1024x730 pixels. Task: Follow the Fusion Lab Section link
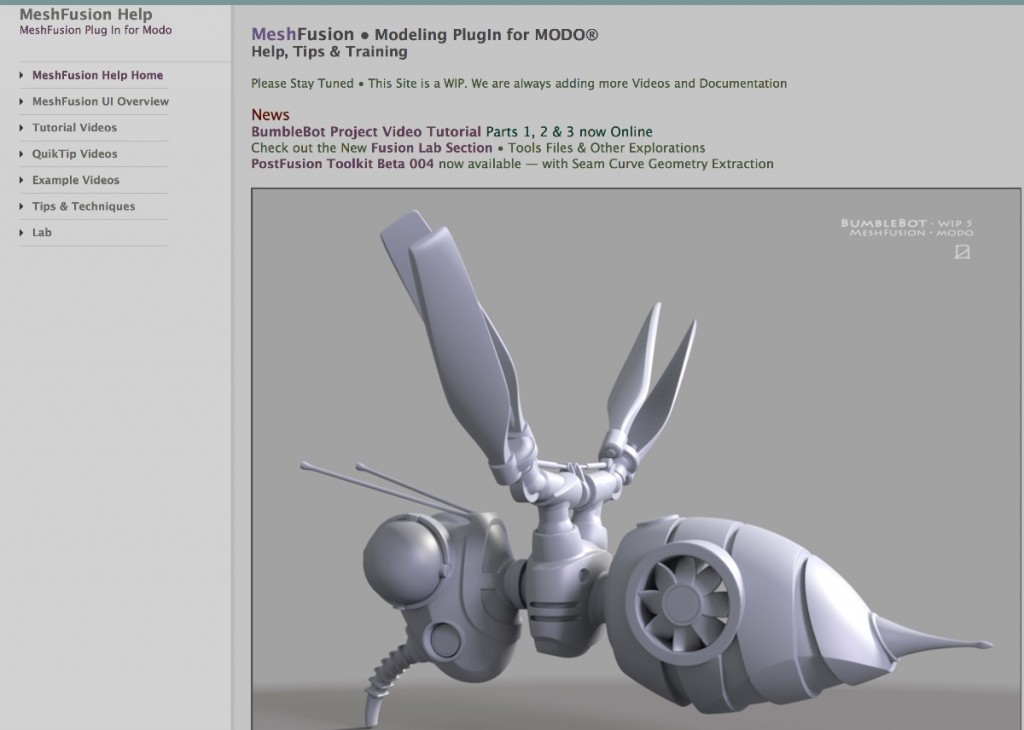point(432,148)
